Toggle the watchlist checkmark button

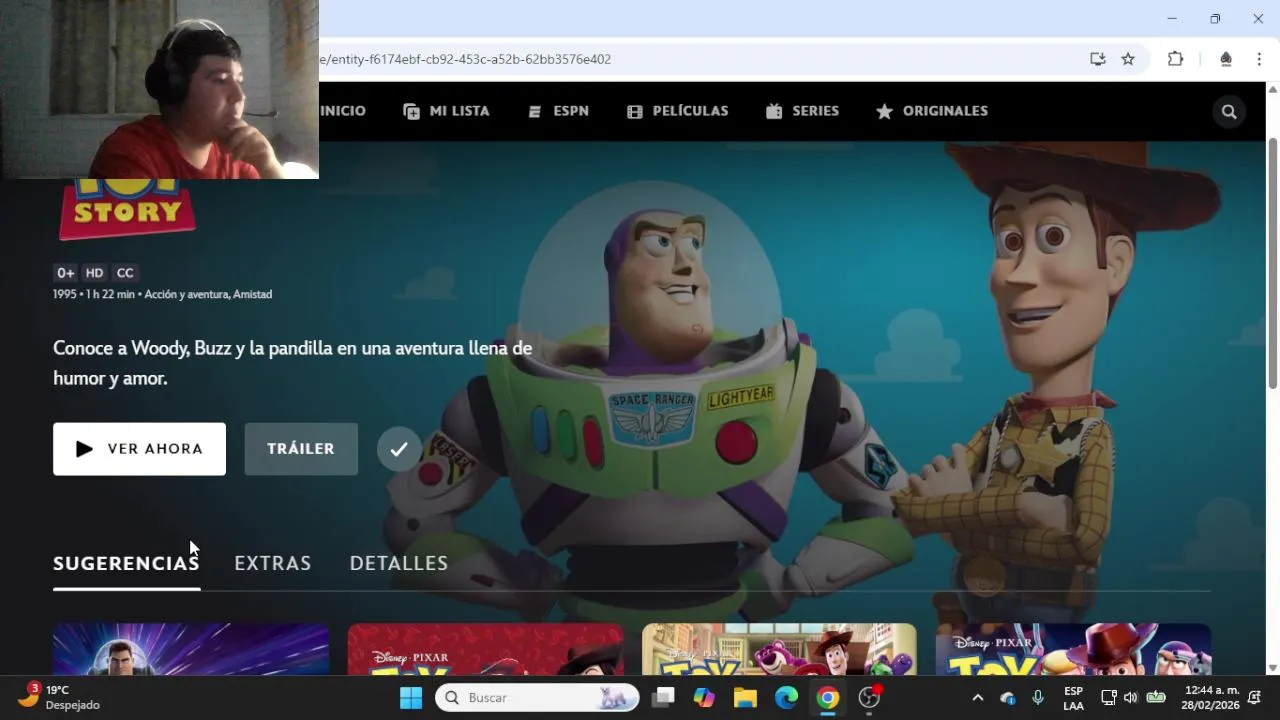[x=399, y=449]
